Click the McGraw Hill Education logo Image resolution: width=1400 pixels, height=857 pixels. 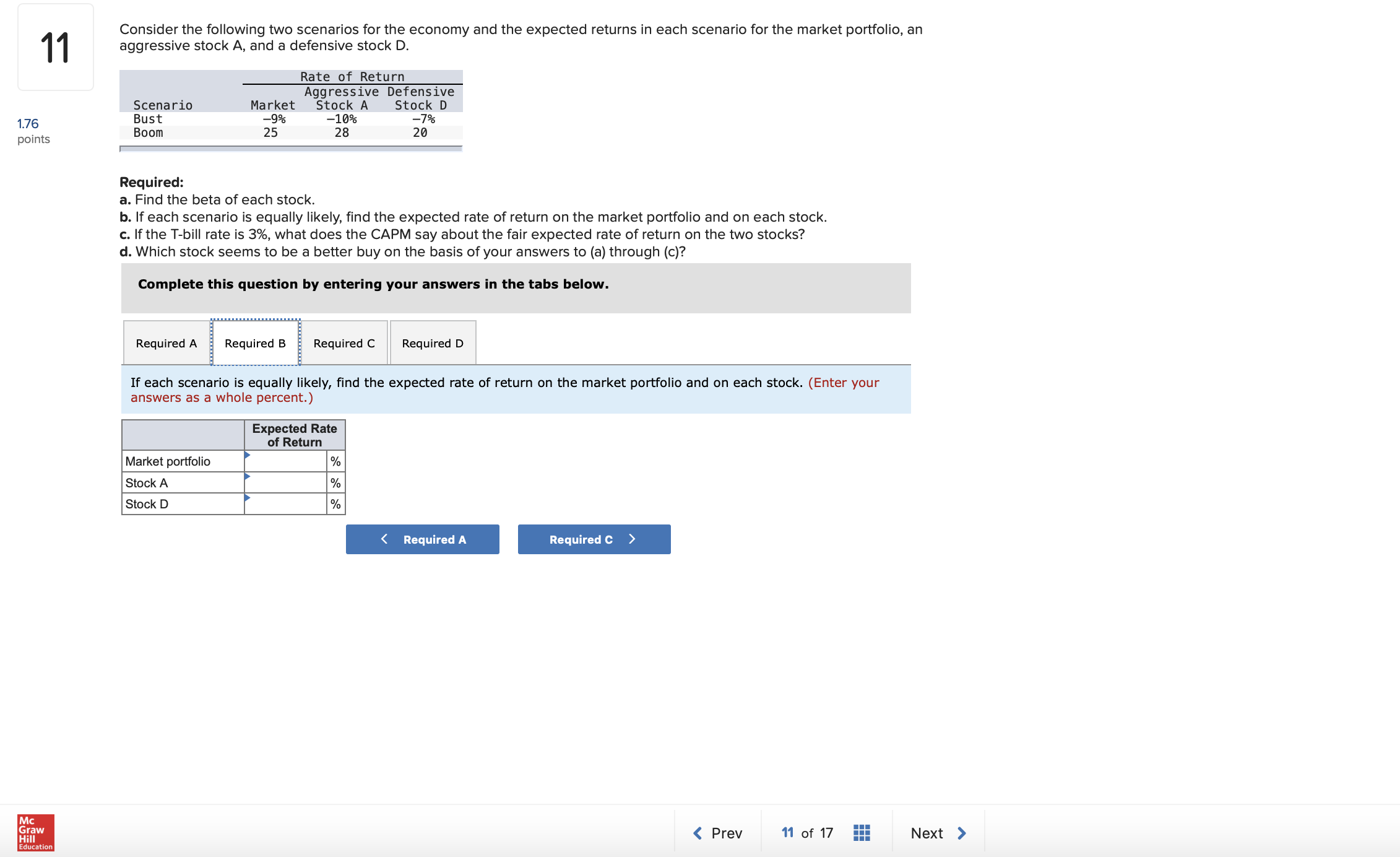[x=36, y=832]
